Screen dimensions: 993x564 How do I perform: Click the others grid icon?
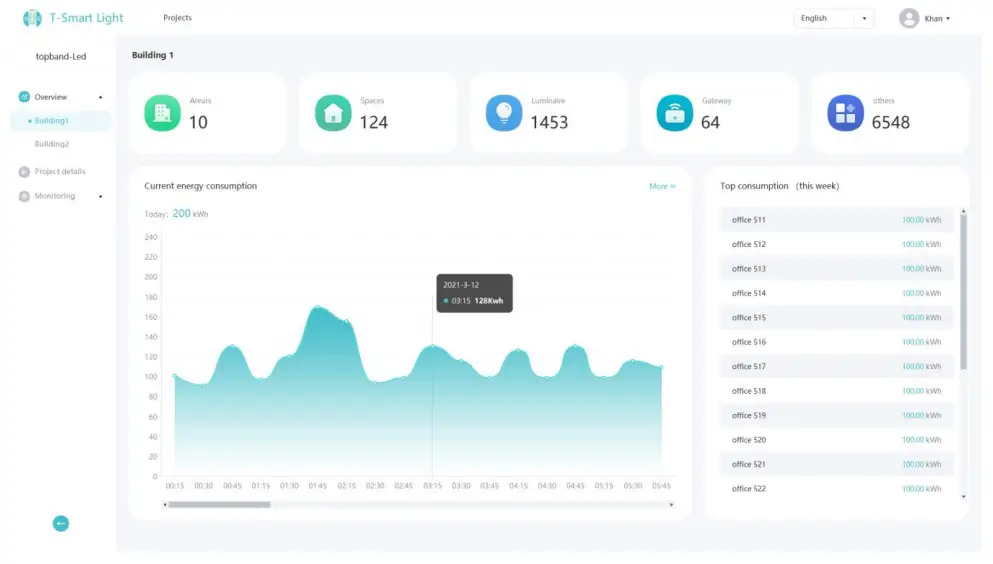pos(845,113)
